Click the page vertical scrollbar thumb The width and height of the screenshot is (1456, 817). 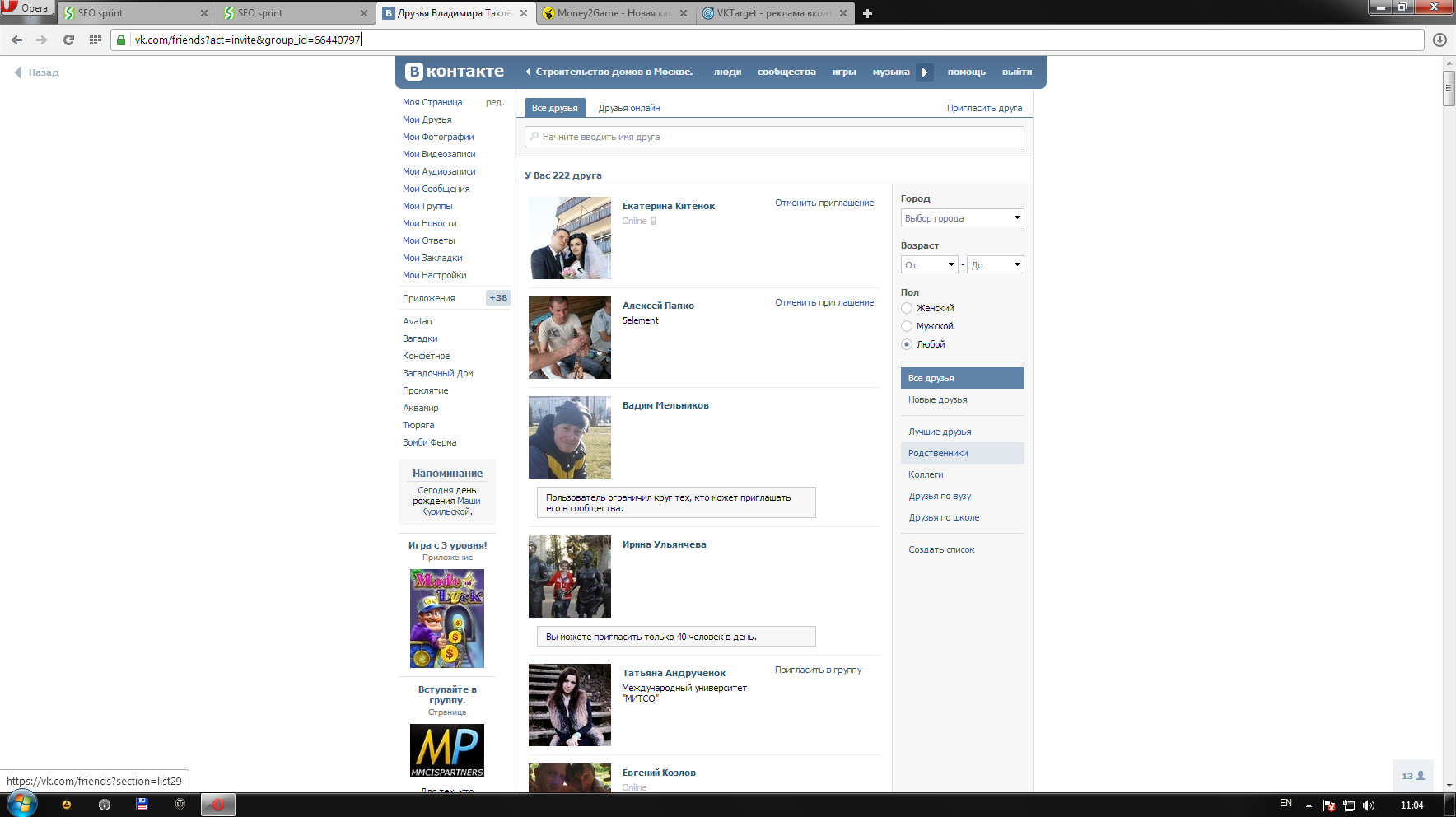(x=1449, y=89)
